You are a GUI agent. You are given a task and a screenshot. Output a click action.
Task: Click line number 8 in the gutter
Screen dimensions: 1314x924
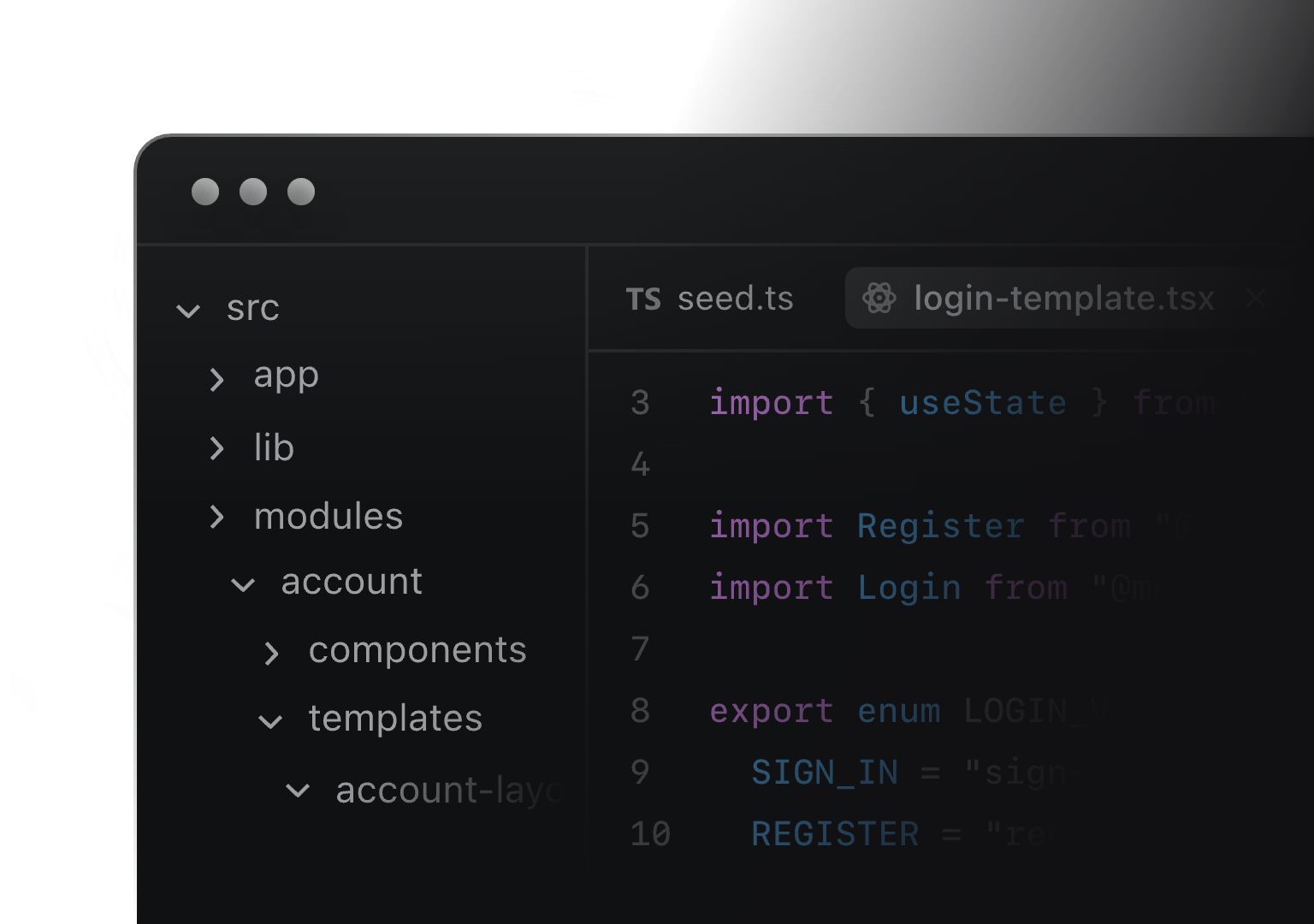coord(640,711)
